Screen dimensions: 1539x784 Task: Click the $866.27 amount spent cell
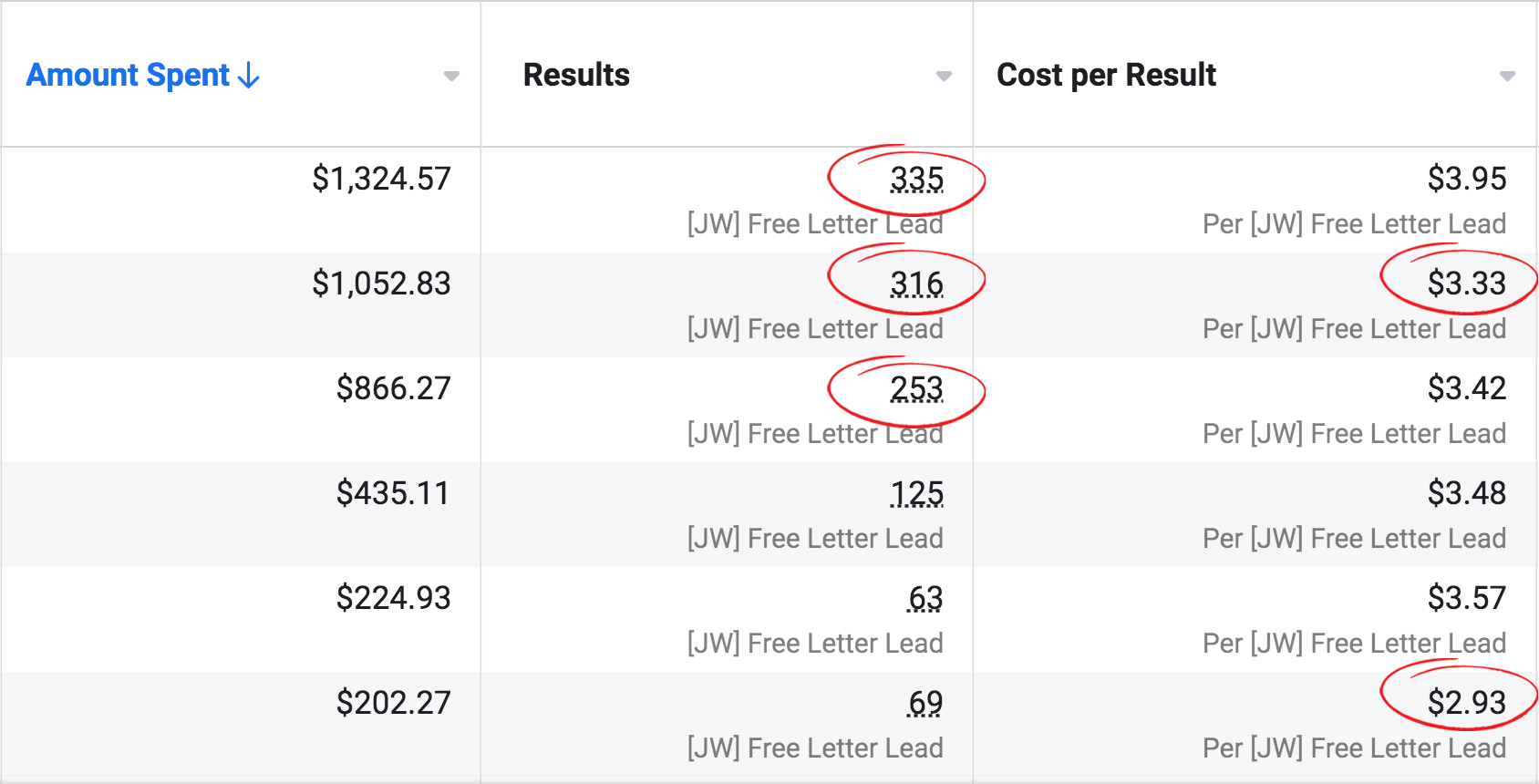coord(393,388)
